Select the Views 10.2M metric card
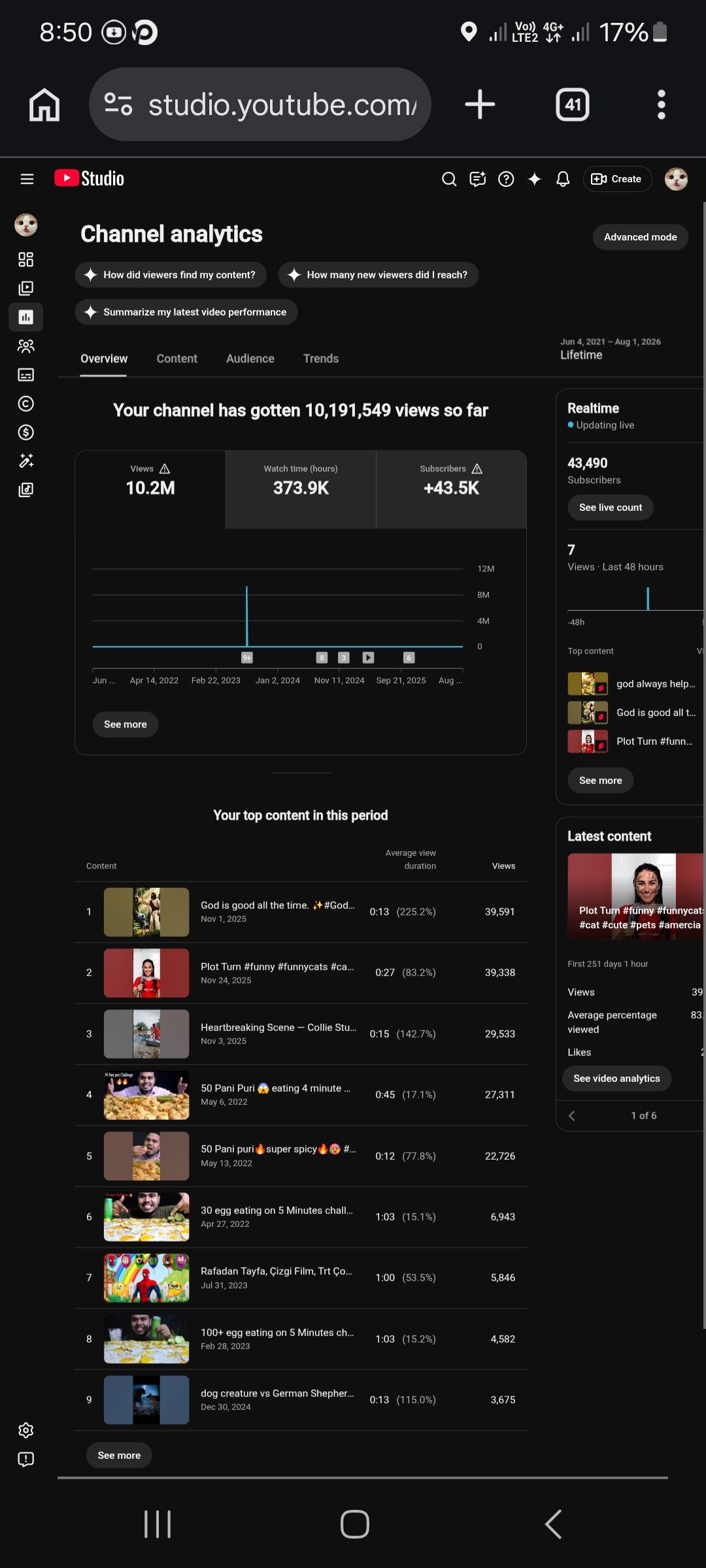Viewport: 706px width, 1568px height. 150,489
